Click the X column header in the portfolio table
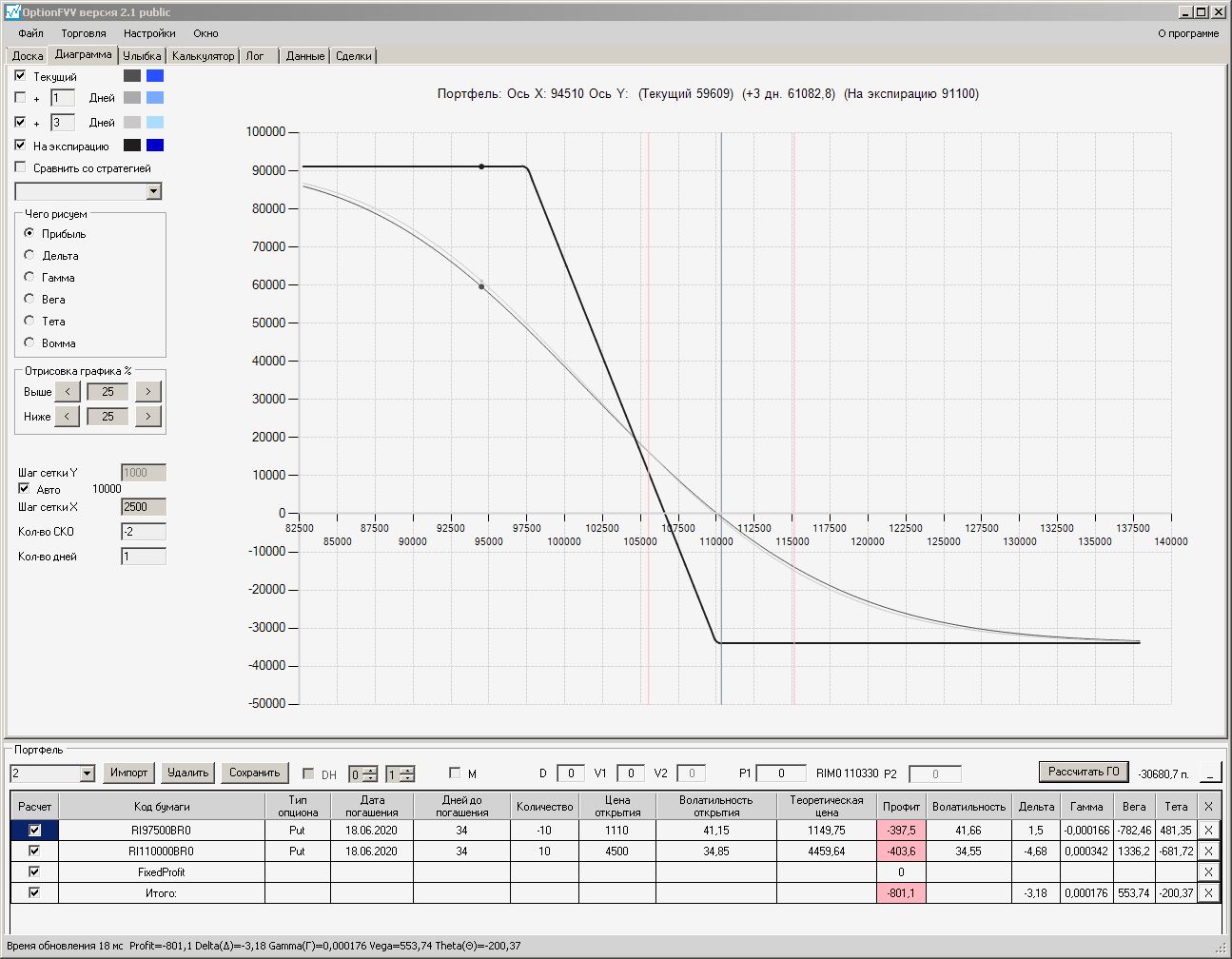The height and width of the screenshot is (959, 1232). click(1208, 807)
